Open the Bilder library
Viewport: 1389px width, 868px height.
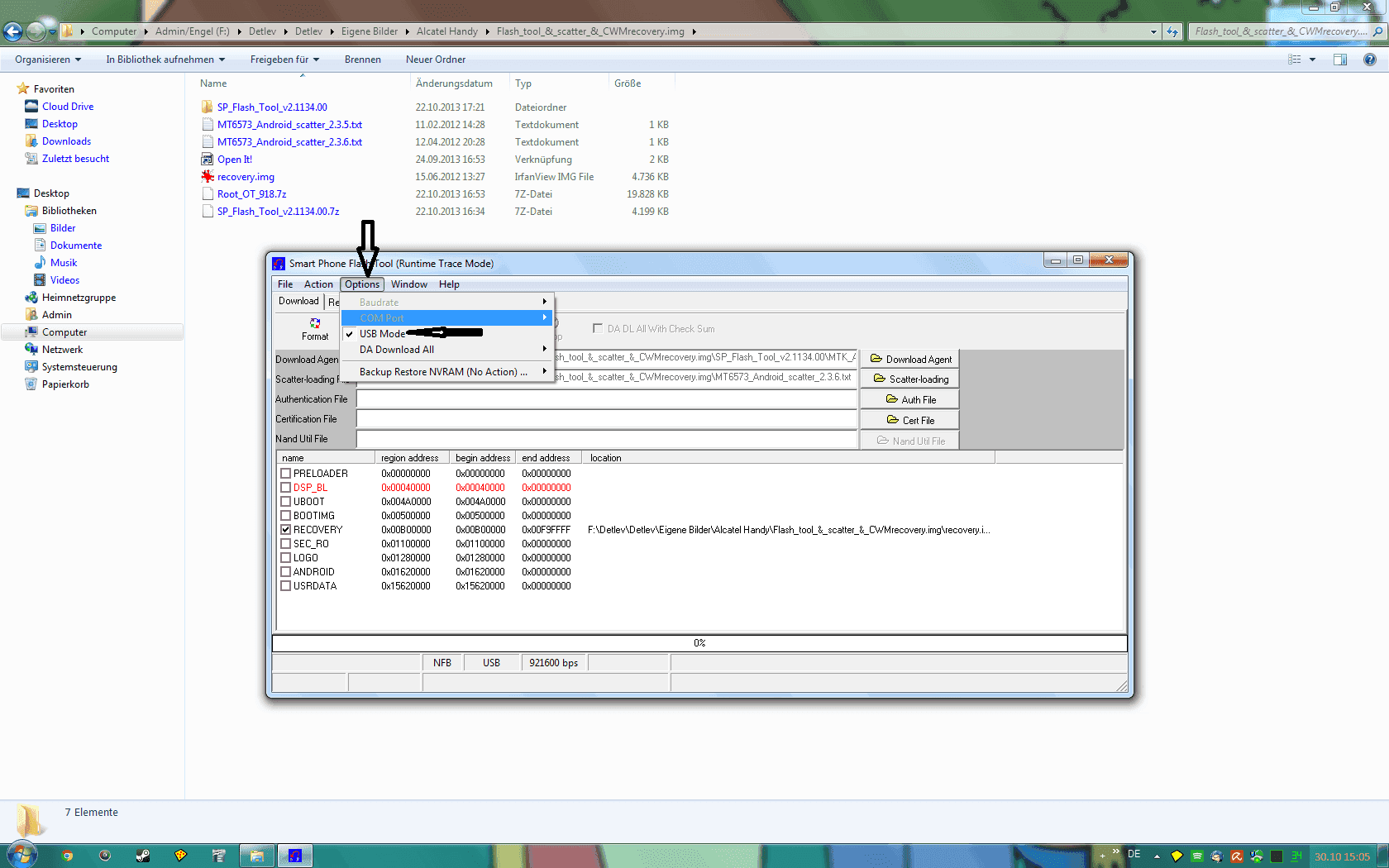click(x=63, y=228)
